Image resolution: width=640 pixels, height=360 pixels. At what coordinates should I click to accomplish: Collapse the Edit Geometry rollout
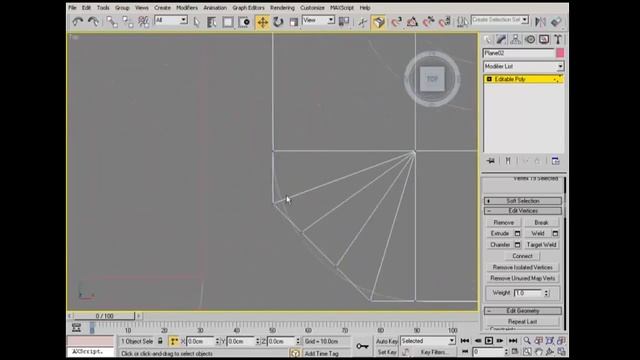[523, 311]
